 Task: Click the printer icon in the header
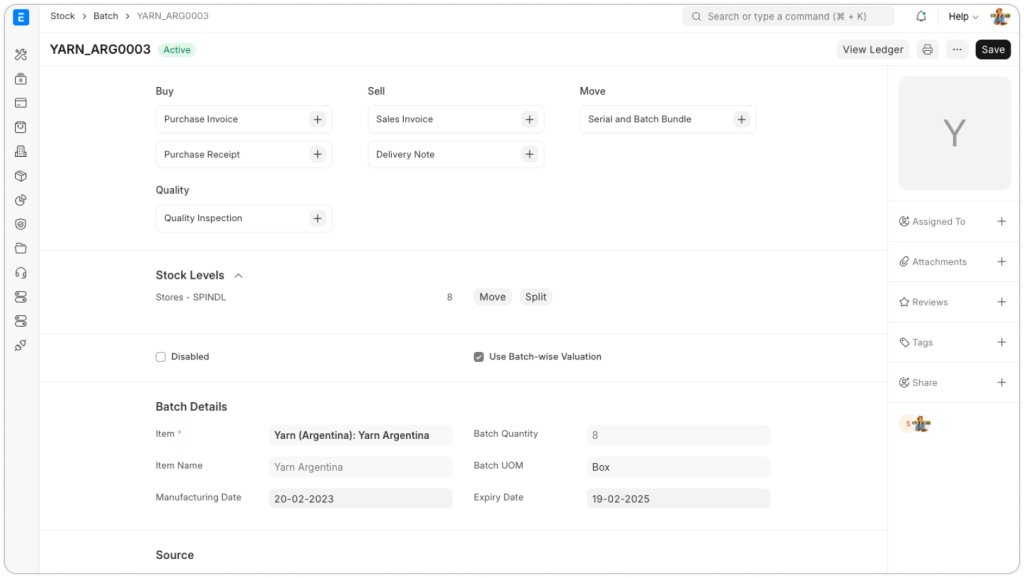[927, 50]
